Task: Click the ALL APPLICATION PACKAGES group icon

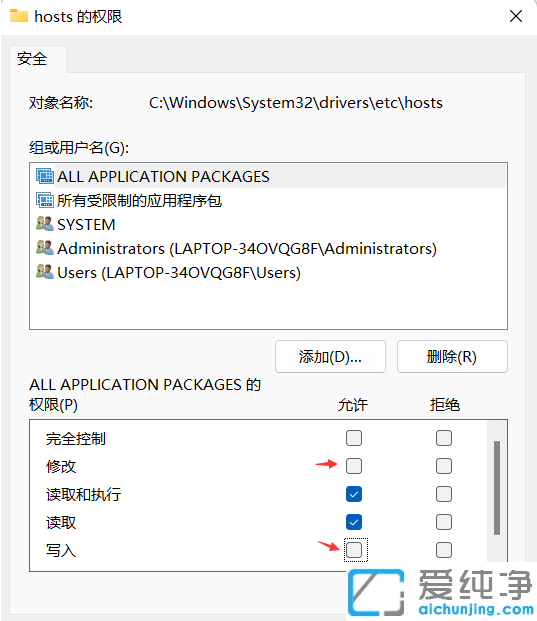Action: pos(44,176)
